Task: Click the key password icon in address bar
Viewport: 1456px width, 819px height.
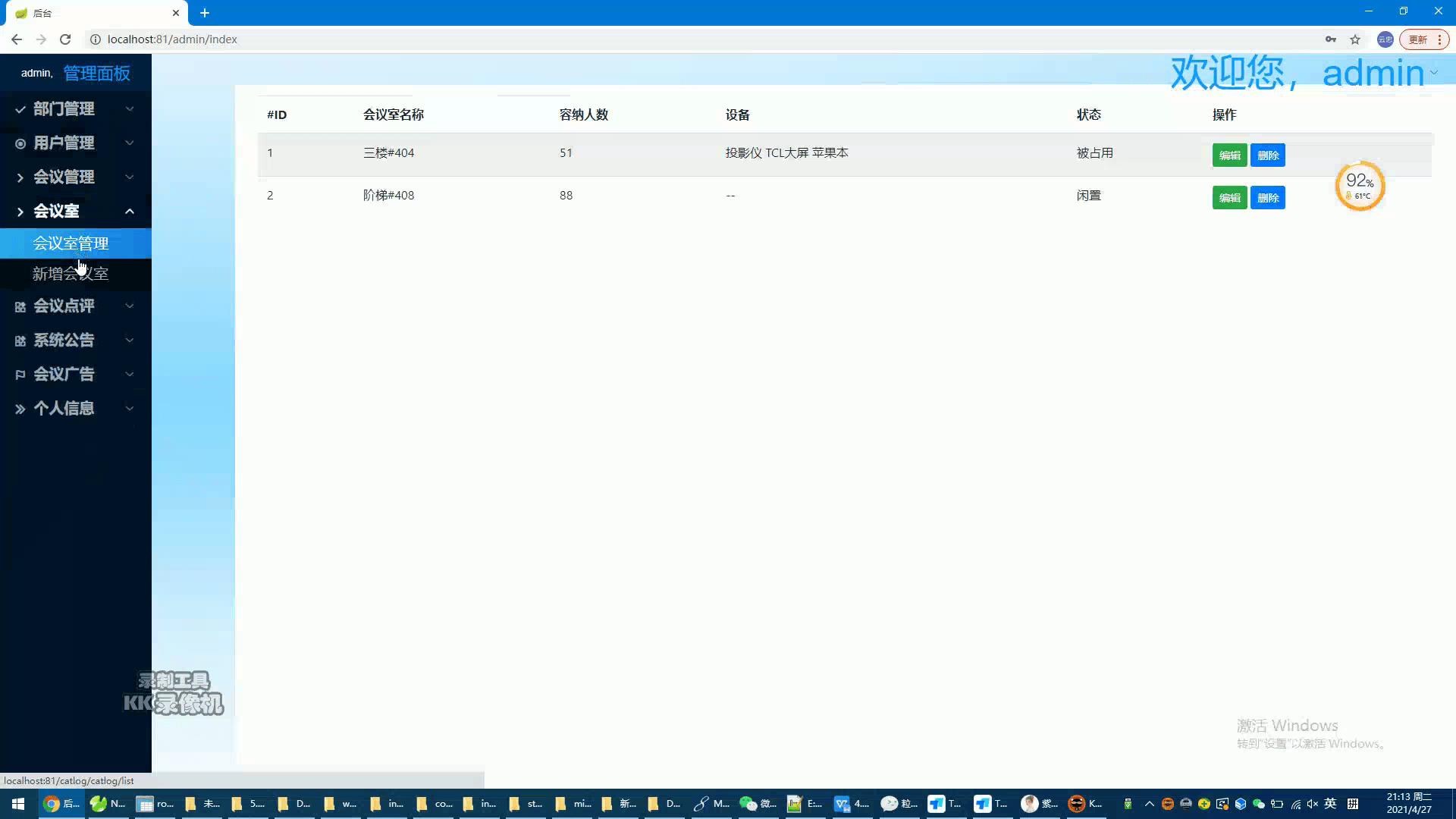Action: [x=1331, y=39]
